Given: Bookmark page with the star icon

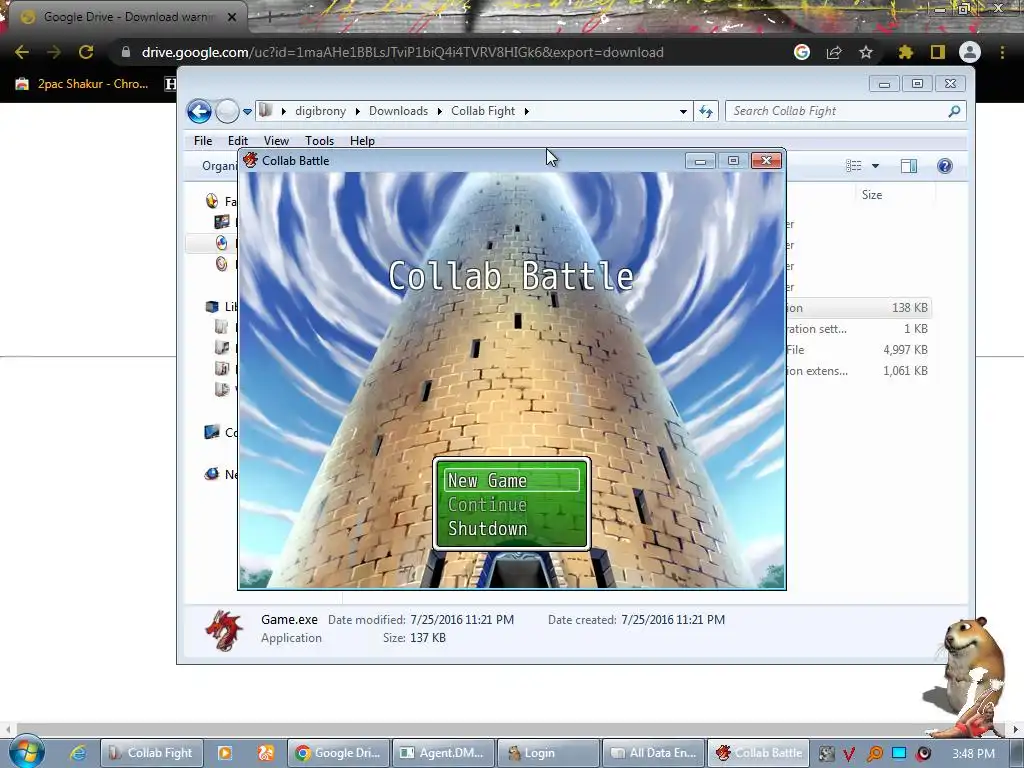Looking at the screenshot, I should 866,52.
